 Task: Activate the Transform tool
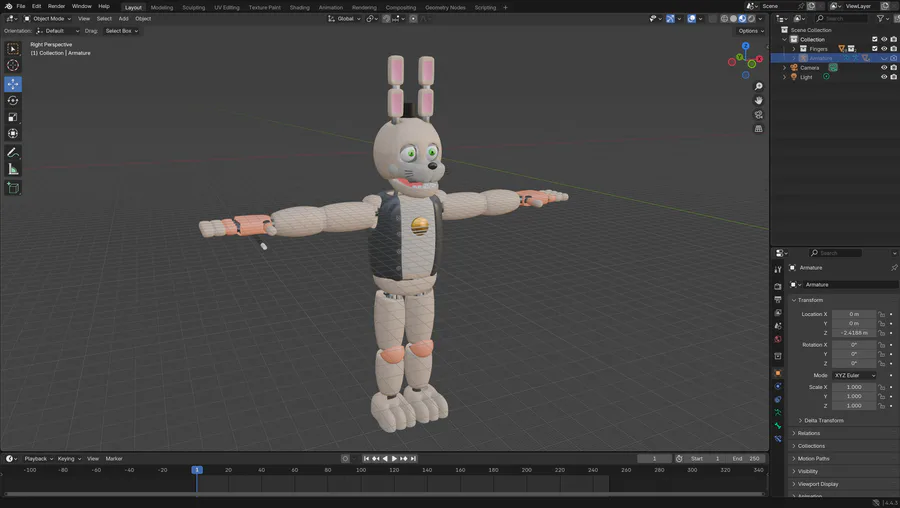click(x=13, y=134)
